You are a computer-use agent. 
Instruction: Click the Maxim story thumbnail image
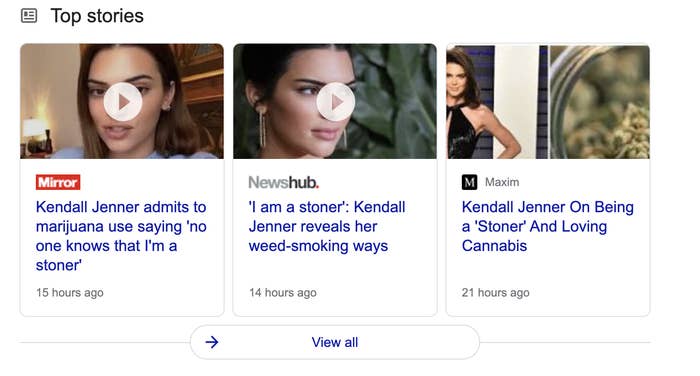click(x=548, y=101)
